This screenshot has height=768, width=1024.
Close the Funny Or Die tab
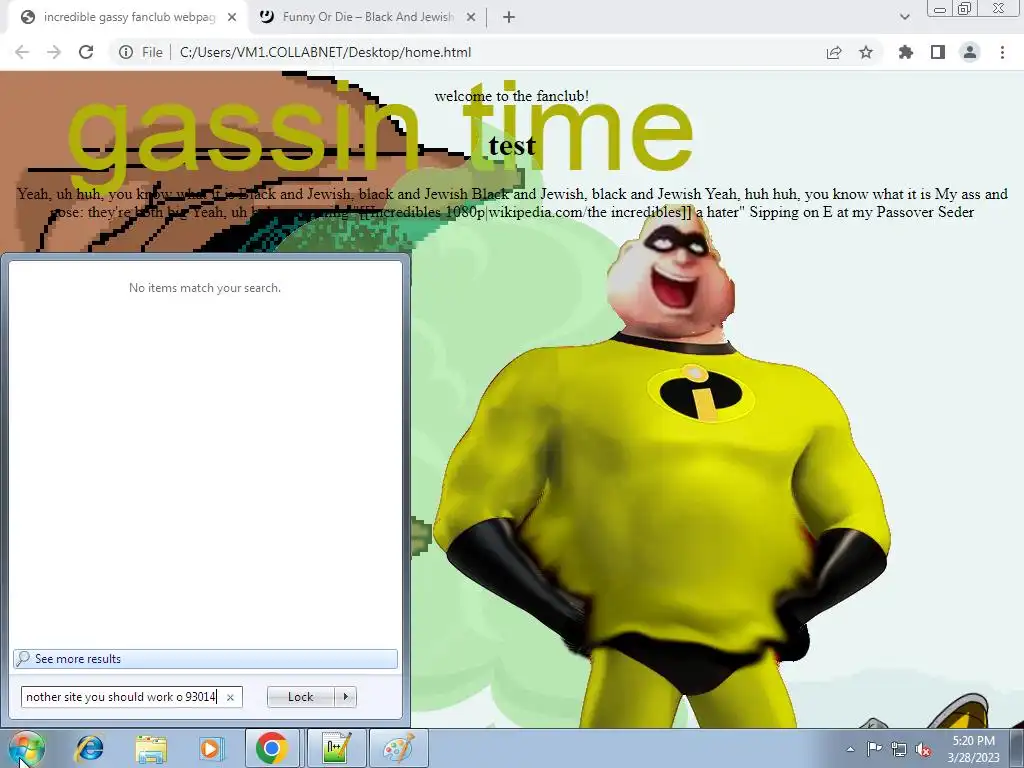471,17
